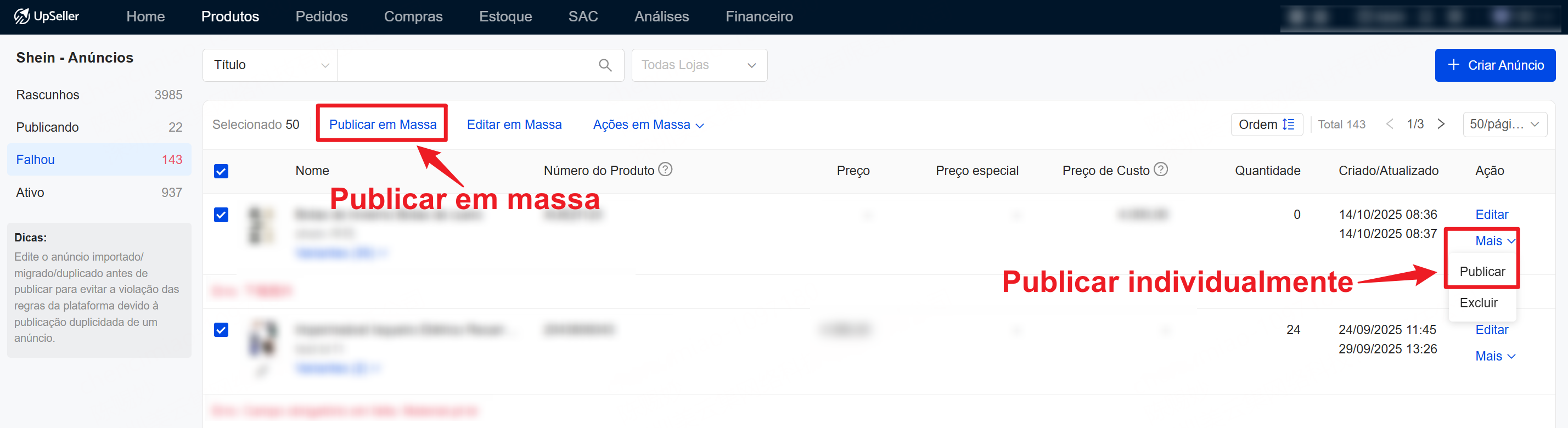
Task: Go to the next page arrow
Action: click(x=1441, y=124)
